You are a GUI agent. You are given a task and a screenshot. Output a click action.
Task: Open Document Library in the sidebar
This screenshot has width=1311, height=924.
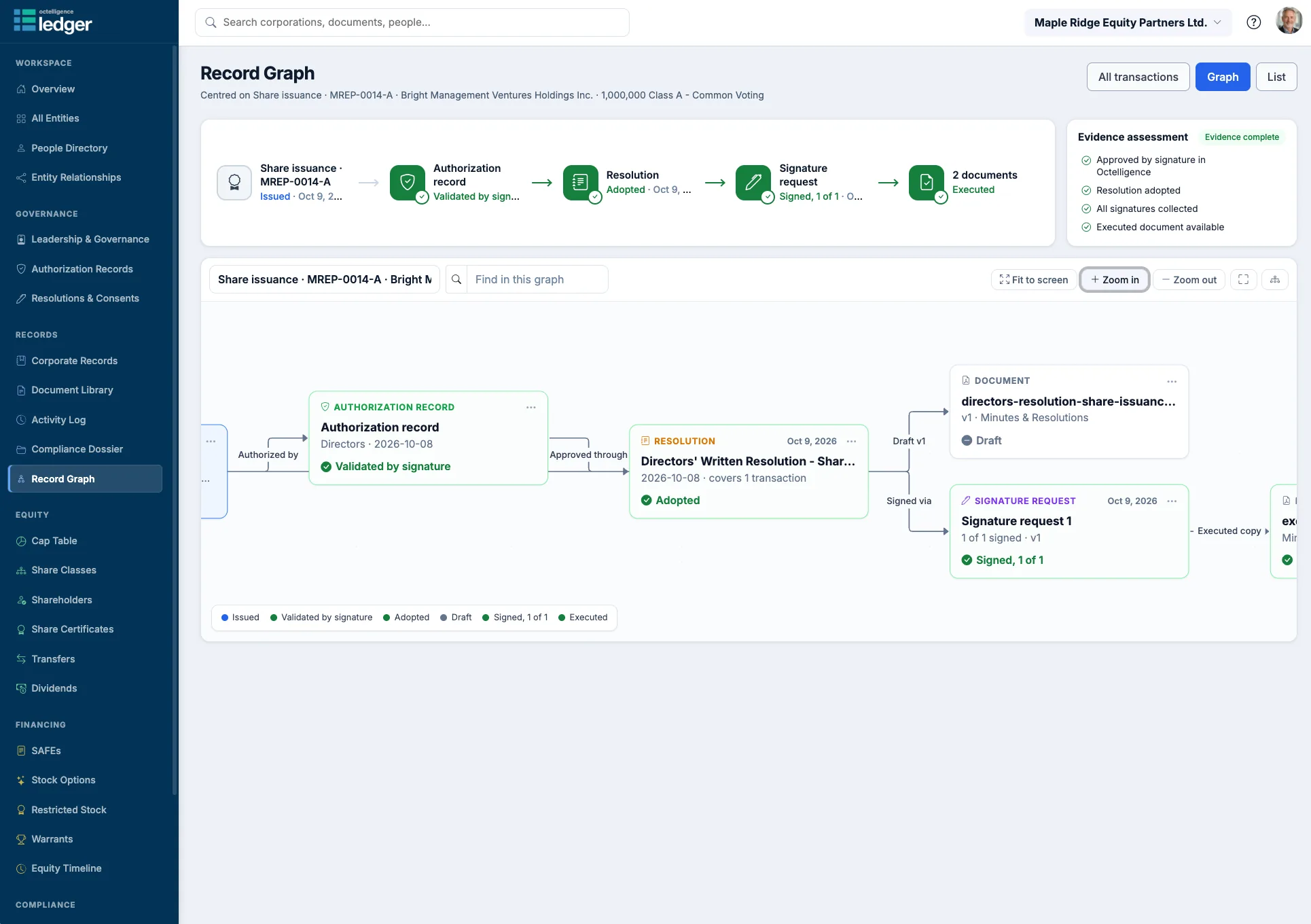click(85, 390)
